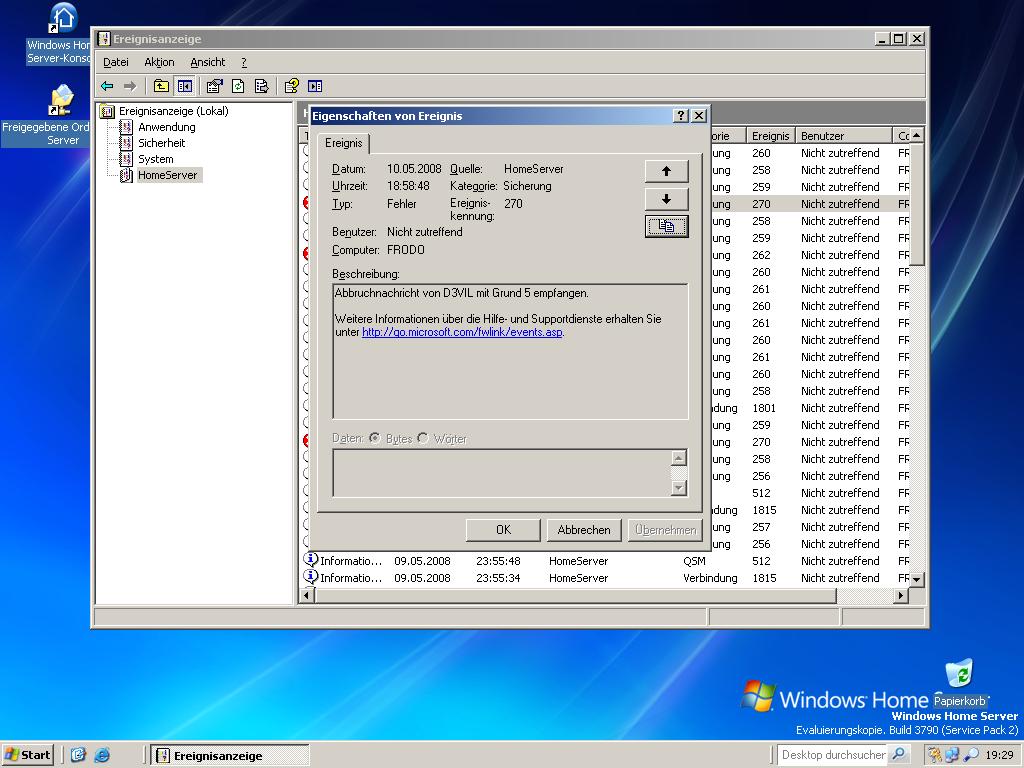Click the Up one level folder icon
Screen dimensions: 1024x768
161,86
